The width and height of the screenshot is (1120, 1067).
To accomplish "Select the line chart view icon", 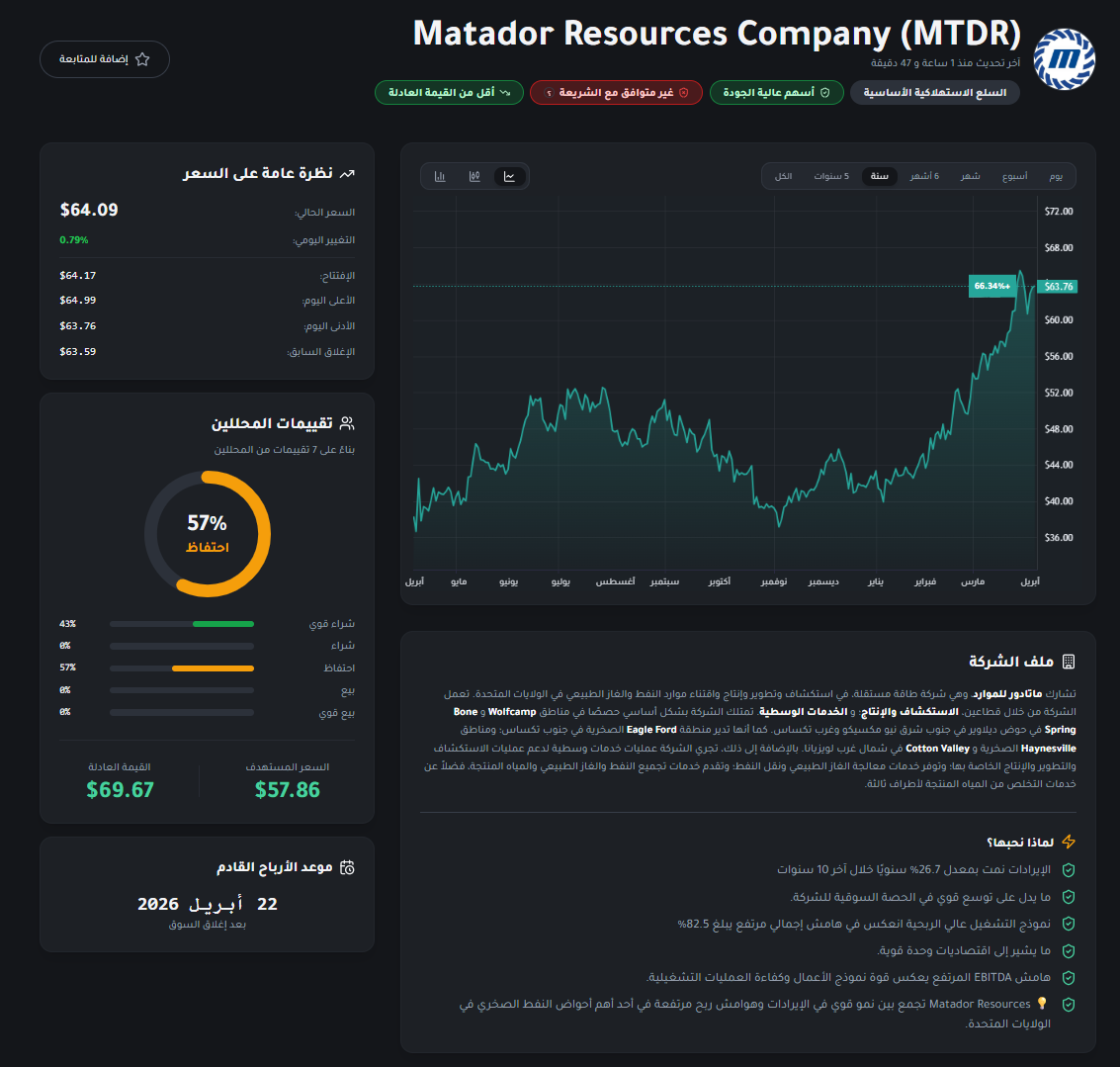I will tap(509, 177).
